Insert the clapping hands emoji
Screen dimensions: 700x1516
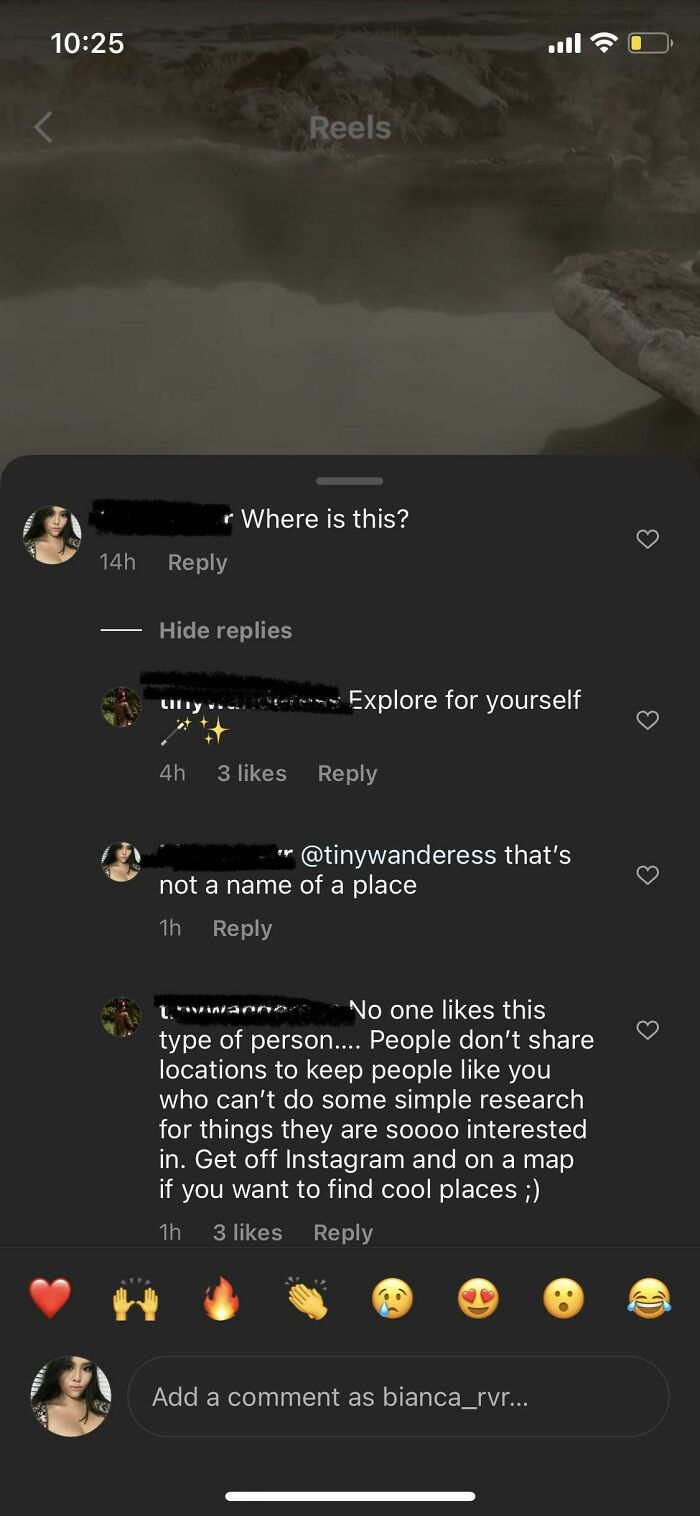click(307, 1299)
